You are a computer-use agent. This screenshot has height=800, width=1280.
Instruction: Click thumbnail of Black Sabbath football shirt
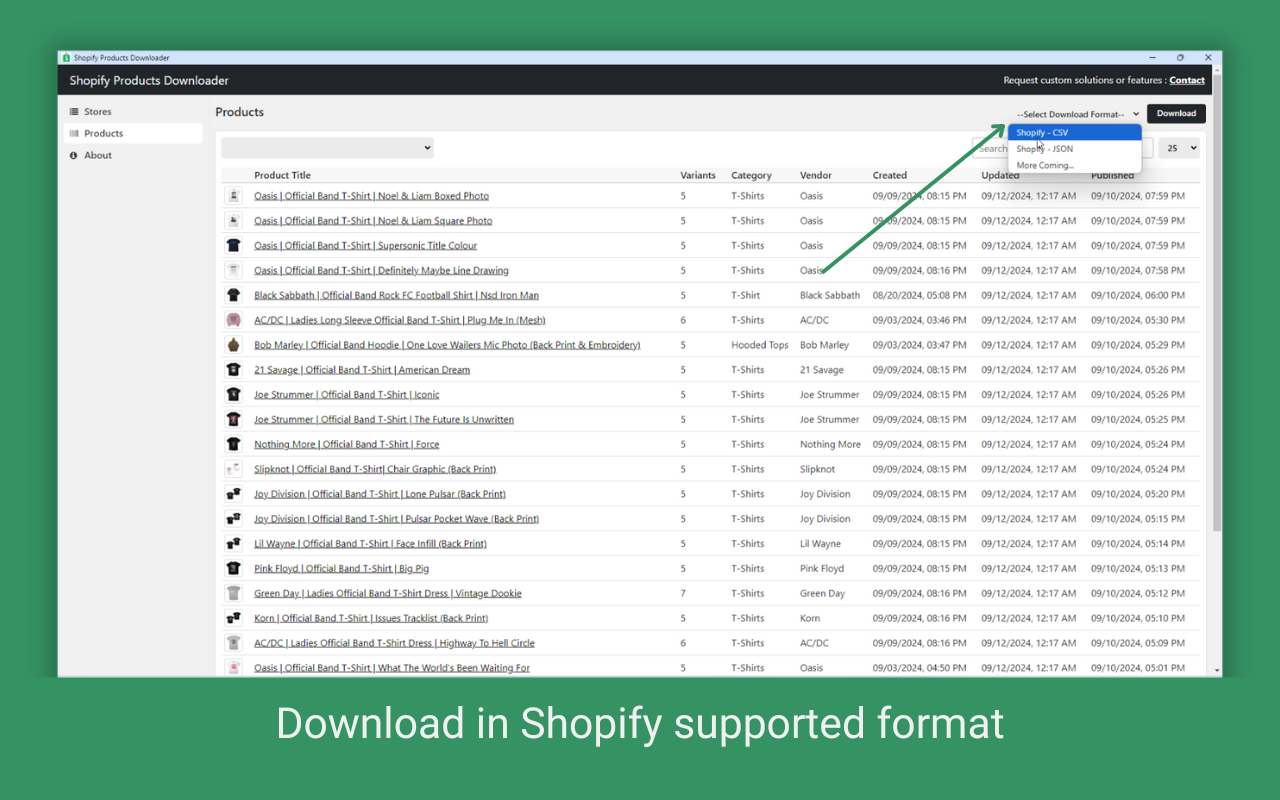(233, 295)
